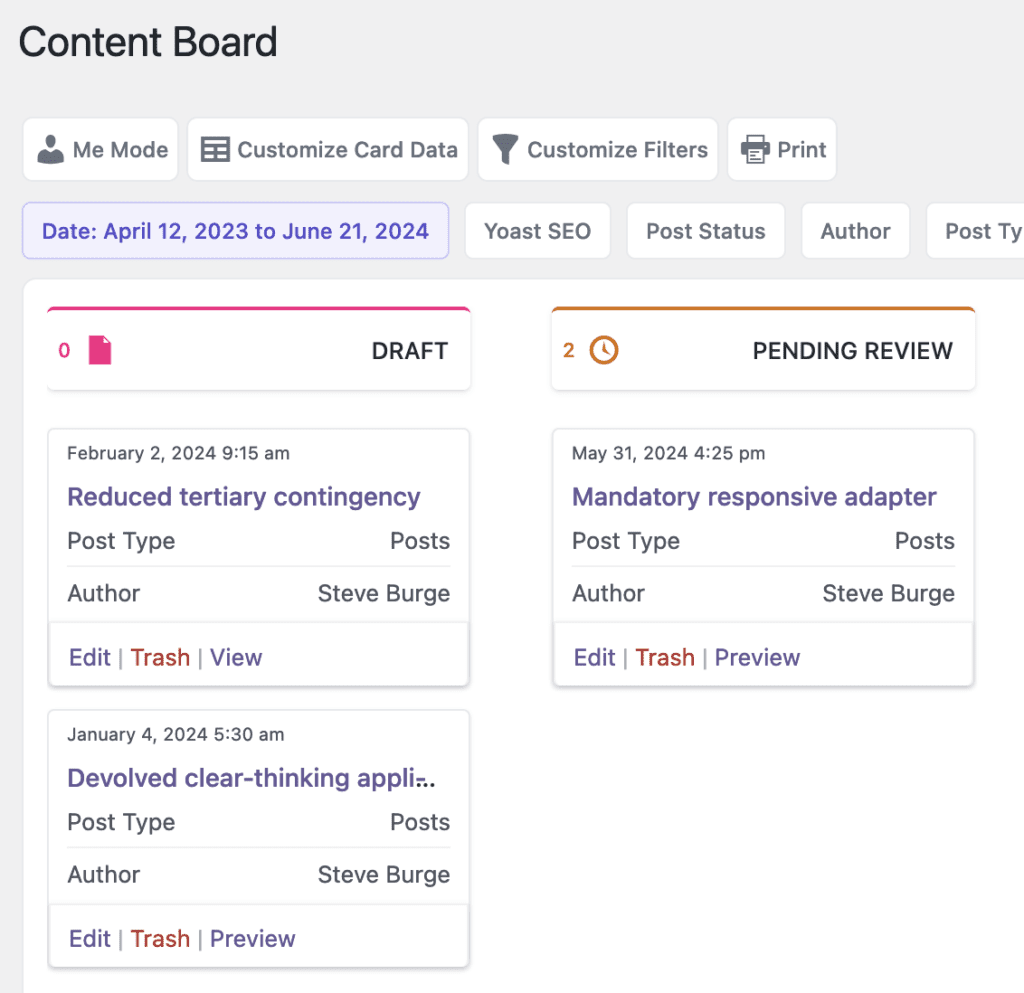The width and height of the screenshot is (1024, 993).
Task: Trash the Reduced tertiary contingency post
Action: click(x=160, y=658)
